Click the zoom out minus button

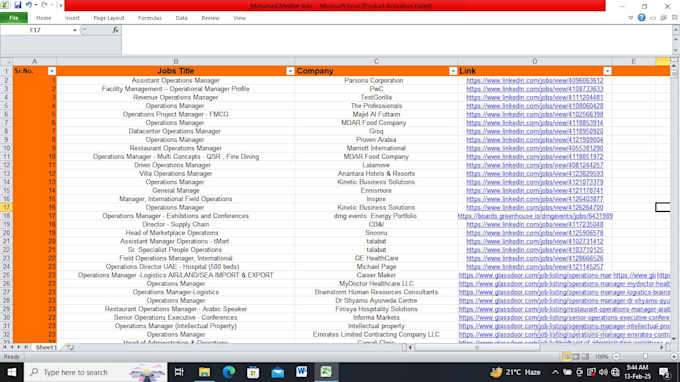point(616,356)
